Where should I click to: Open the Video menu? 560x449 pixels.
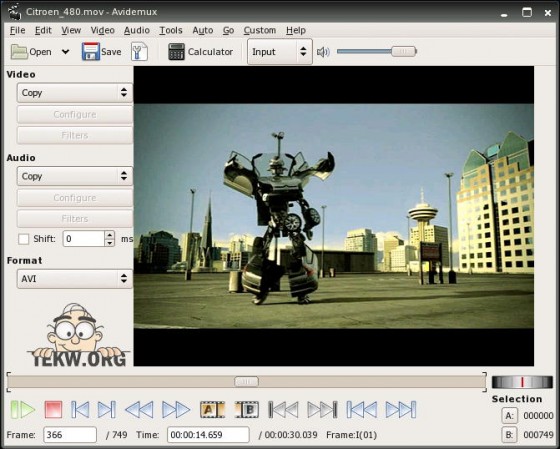(x=102, y=30)
